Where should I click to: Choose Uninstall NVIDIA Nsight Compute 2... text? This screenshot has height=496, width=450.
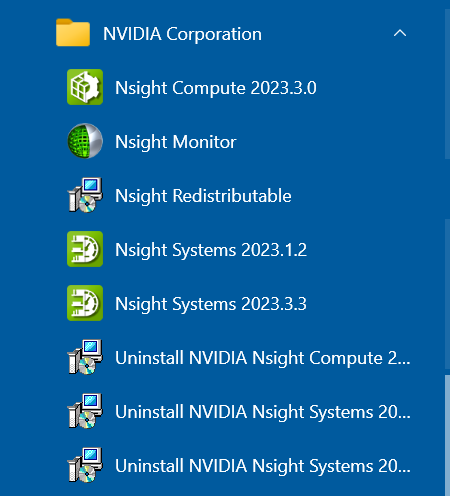tap(263, 358)
